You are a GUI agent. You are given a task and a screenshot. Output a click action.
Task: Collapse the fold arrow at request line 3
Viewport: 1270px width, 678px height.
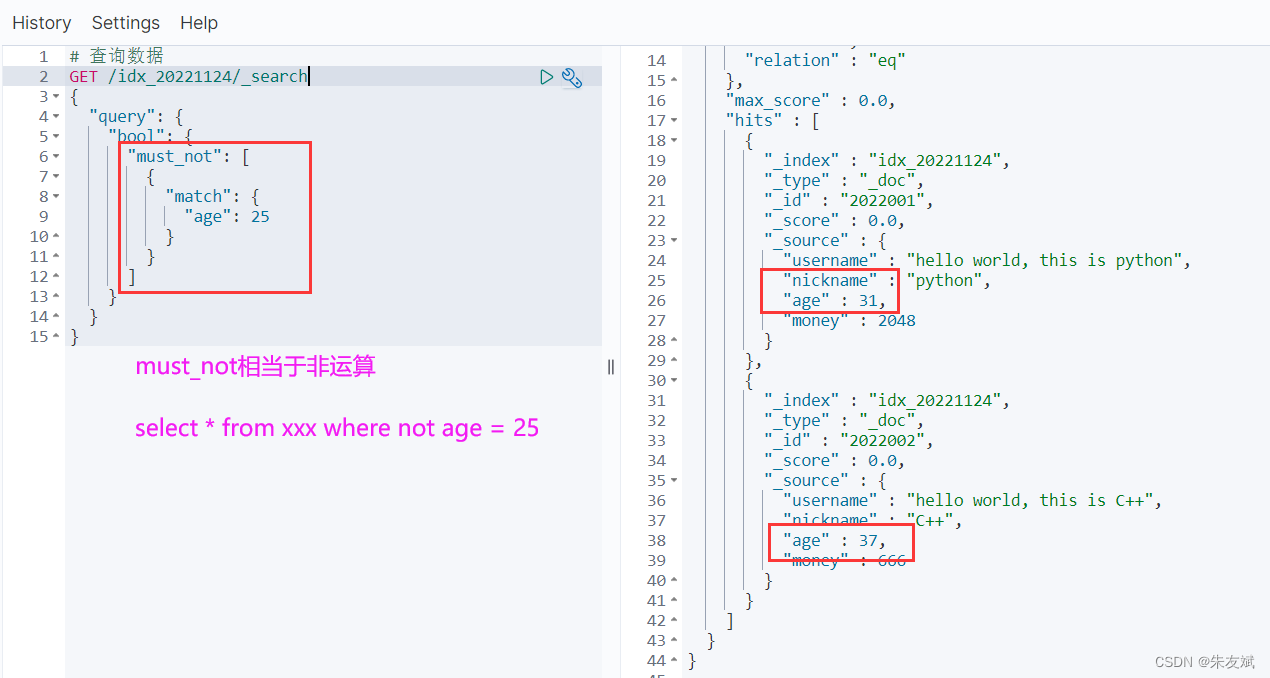pyautogui.click(x=56, y=97)
